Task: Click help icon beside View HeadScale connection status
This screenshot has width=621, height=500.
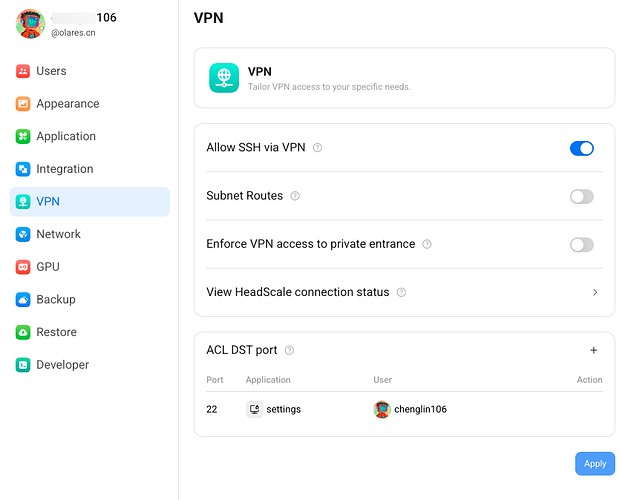Action: pos(401,292)
